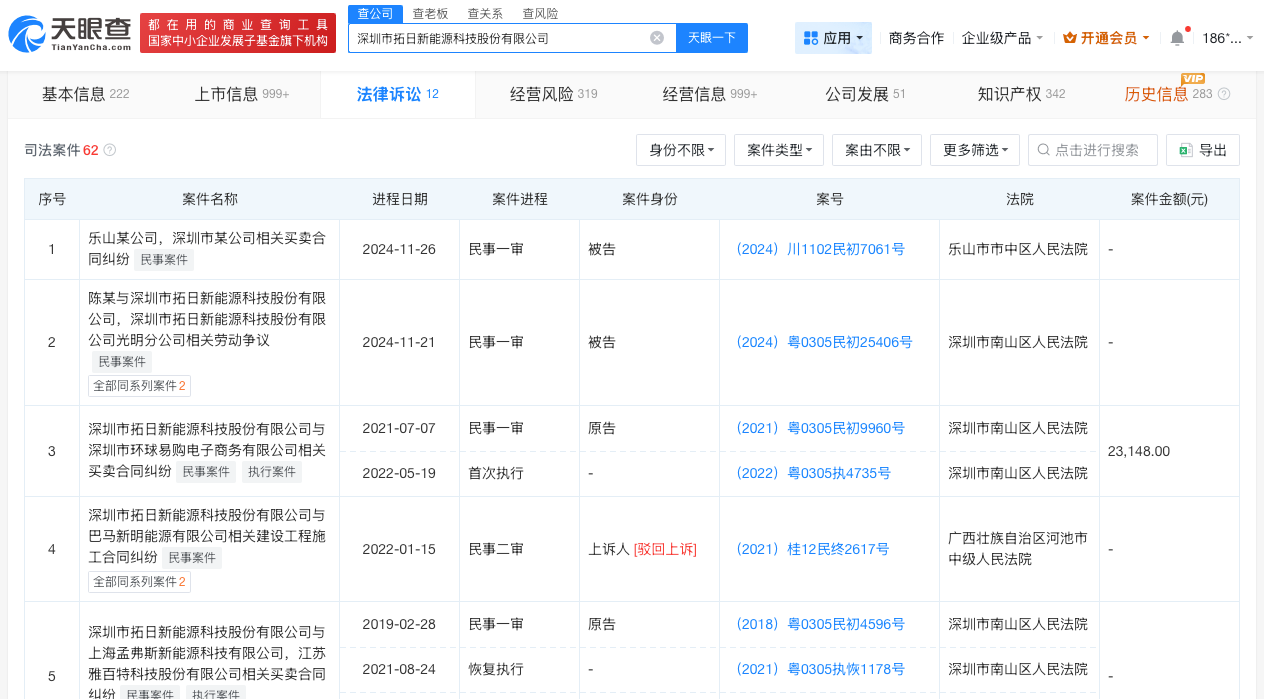Open the 开通会员 dropdown
The image size is (1264, 699).
[x=1106, y=38]
